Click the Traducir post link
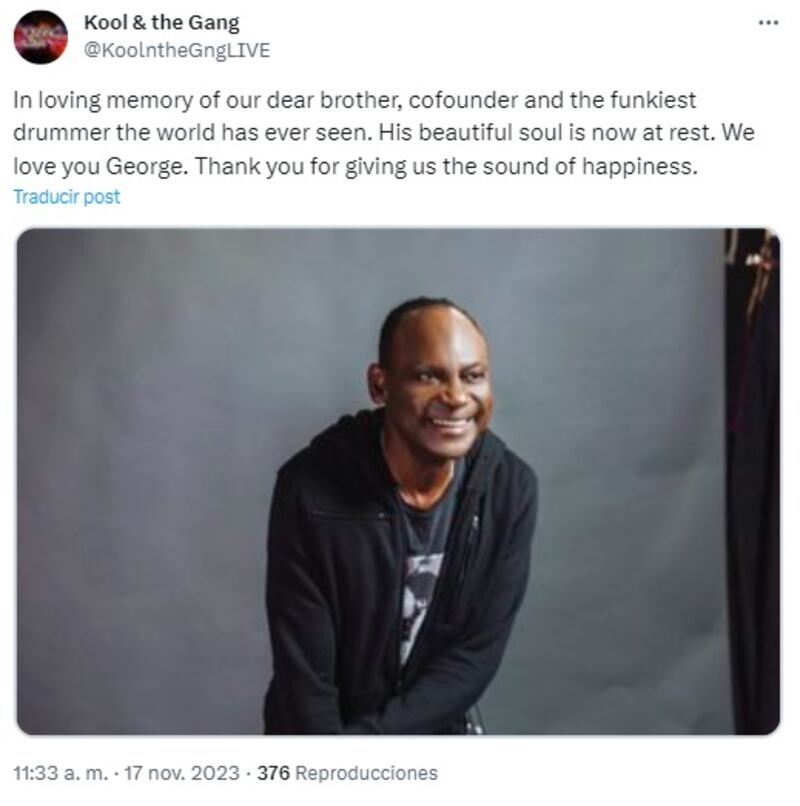Viewport: 800px width, 806px height. click(x=67, y=197)
